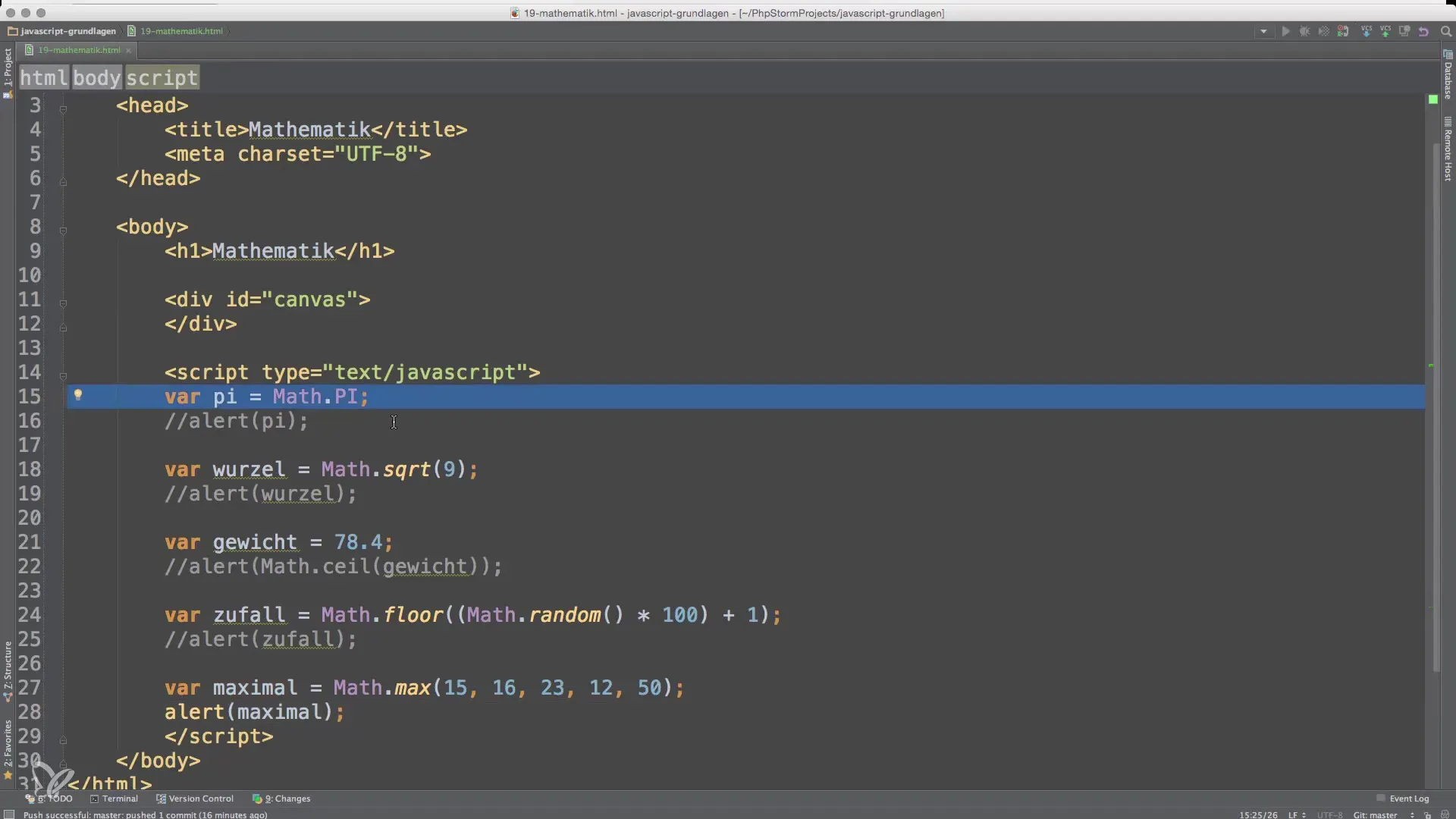
Task: Close the 19-mathematik.html editor tab
Action: [x=128, y=50]
